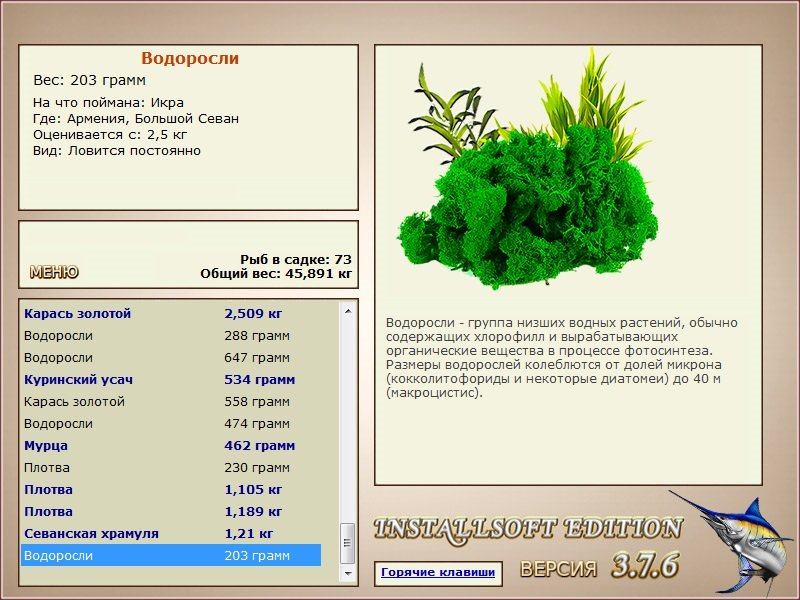Select the Мурца 462 грамм row
The image size is (800, 600).
click(171, 445)
